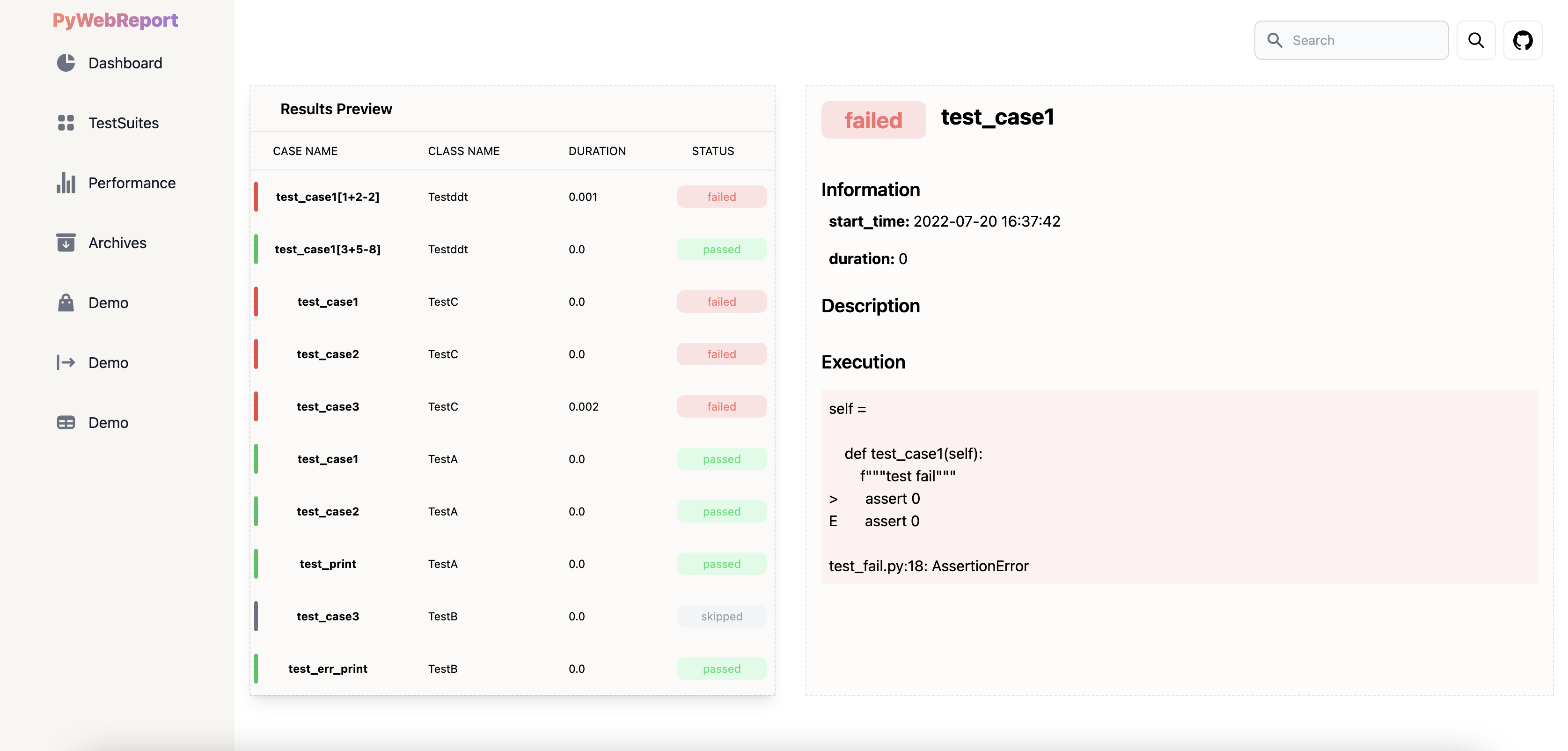Click the second Demo arrow icon
Viewport: 1568px width, 751px height.
coord(66,362)
